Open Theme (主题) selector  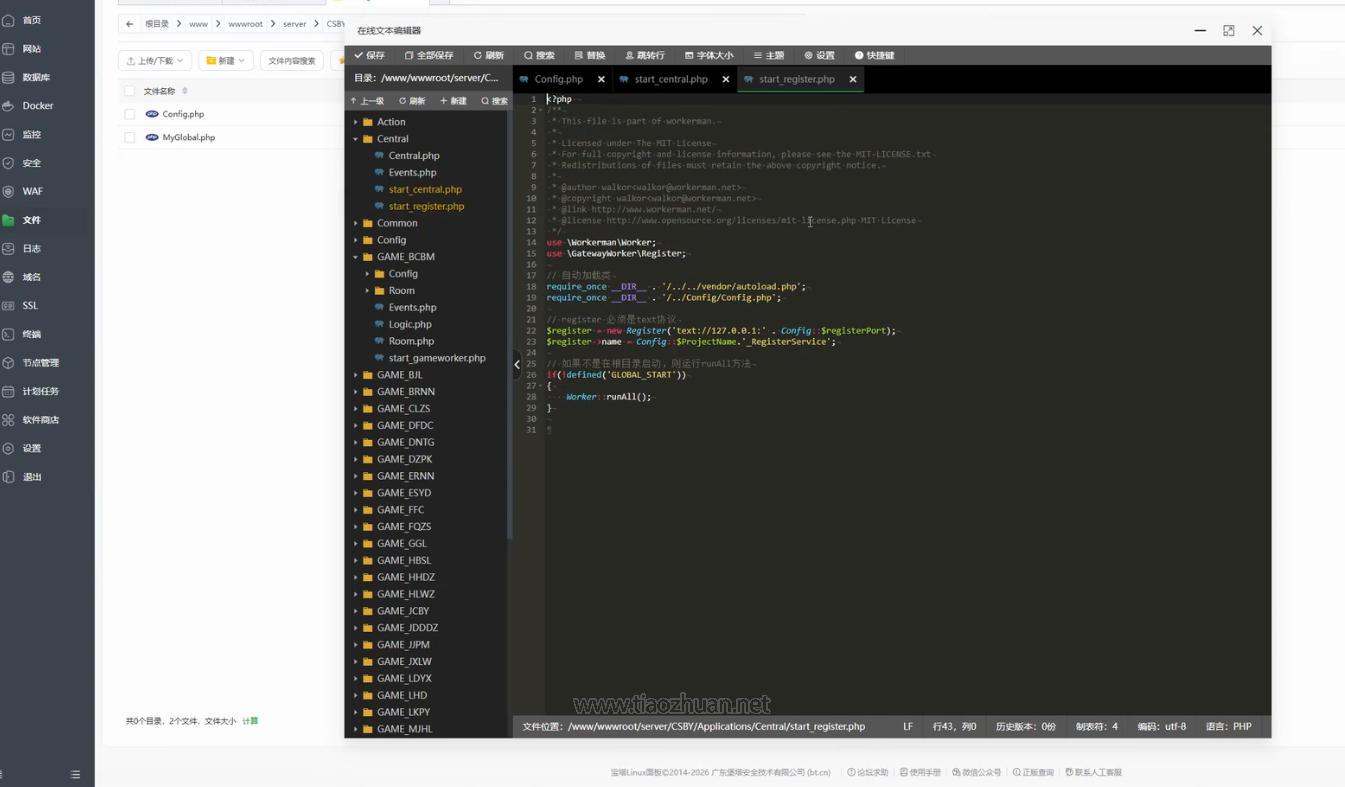pyautogui.click(x=769, y=55)
